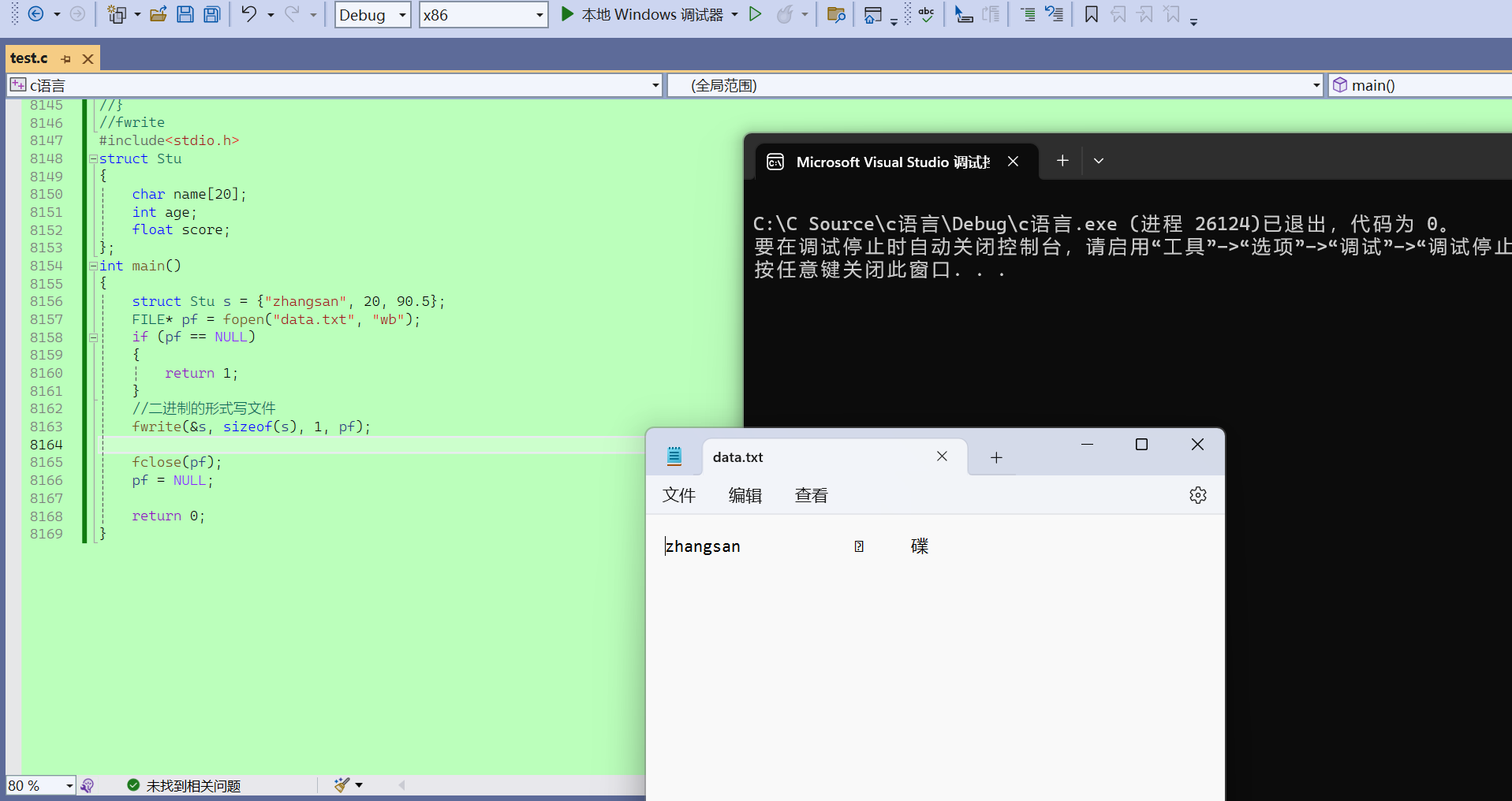Screen dimensions: 1512x801
Task: Close the Visual Studio debug console tab
Action: (x=1013, y=161)
